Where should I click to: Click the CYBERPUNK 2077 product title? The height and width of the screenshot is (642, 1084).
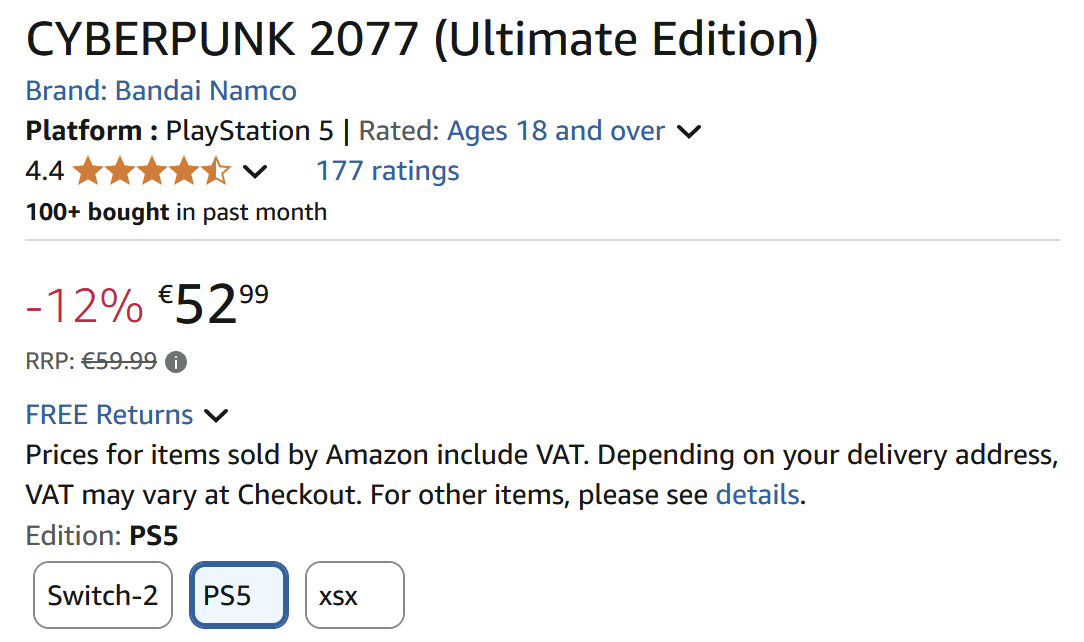[422, 39]
